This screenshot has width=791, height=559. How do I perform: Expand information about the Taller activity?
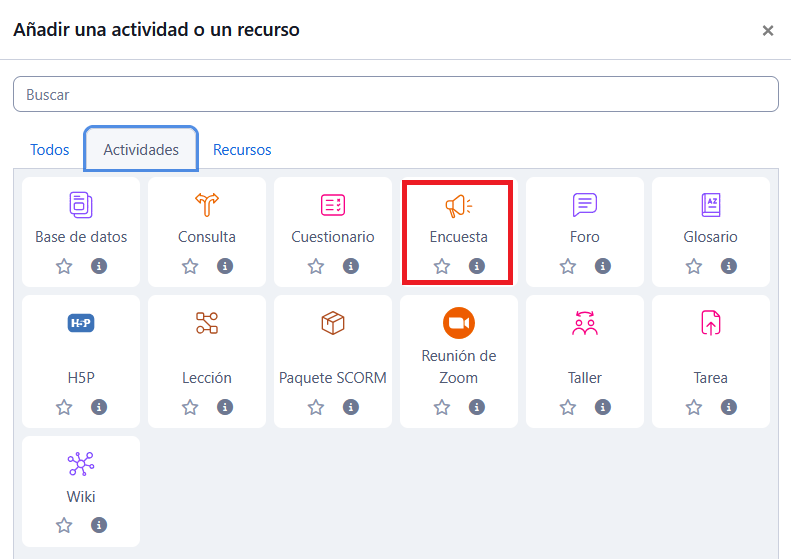click(x=603, y=407)
